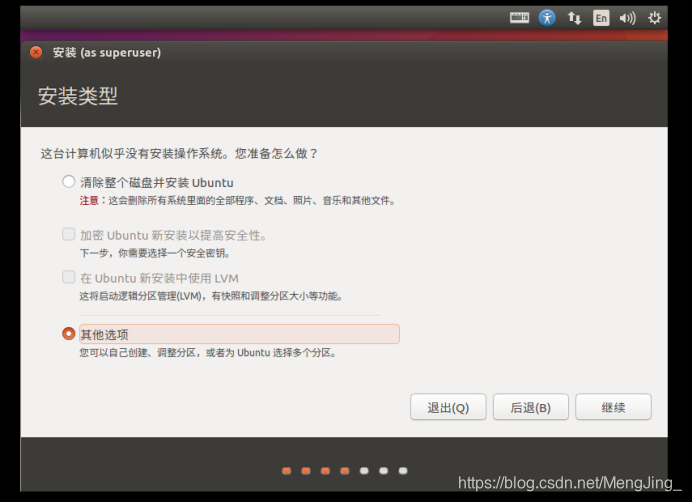The height and width of the screenshot is (502, 692).
Task: Select the 其他选项 radio button
Action: (x=68, y=333)
